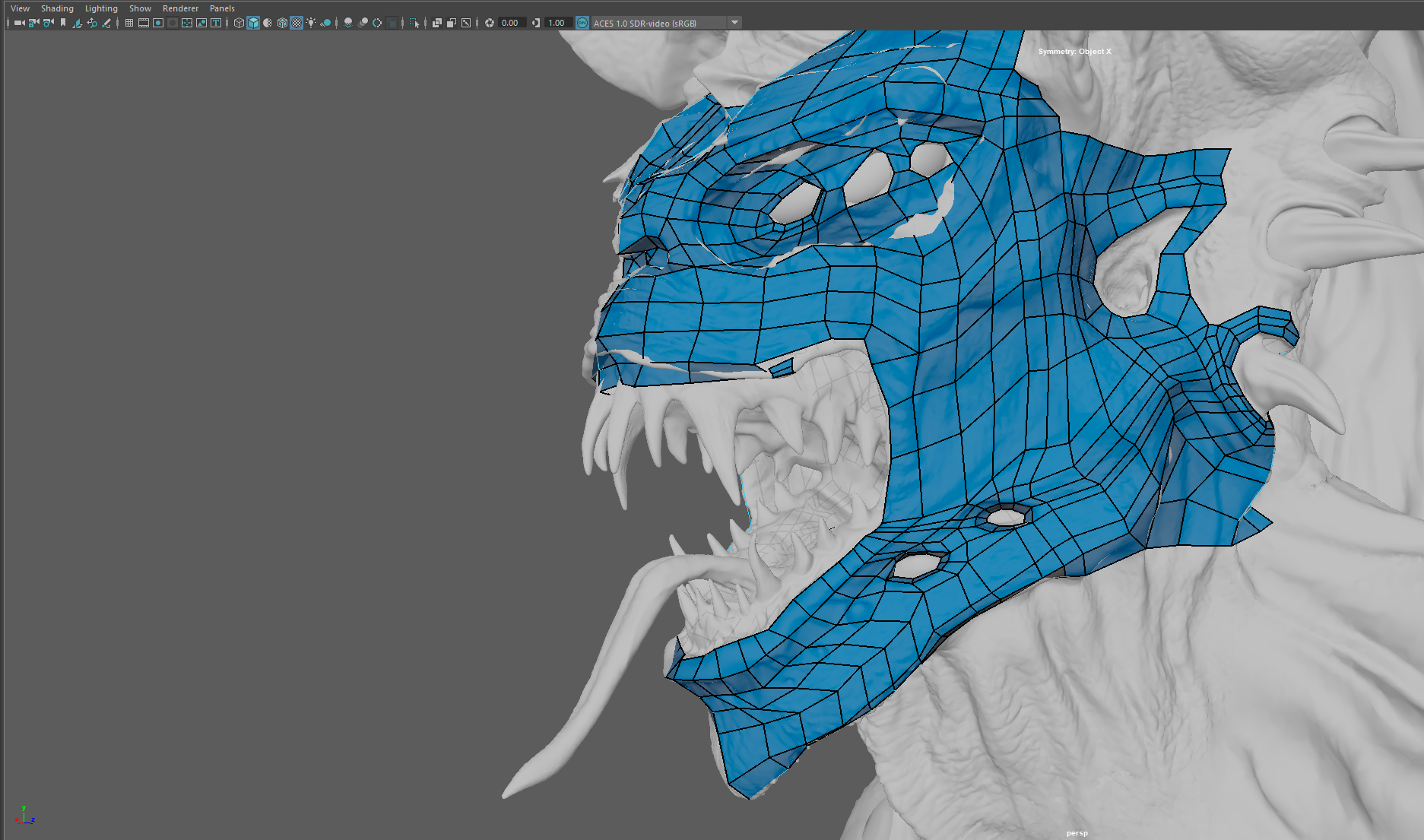Toggle Smooth Shade All mode
1424x840 pixels.
click(x=253, y=23)
